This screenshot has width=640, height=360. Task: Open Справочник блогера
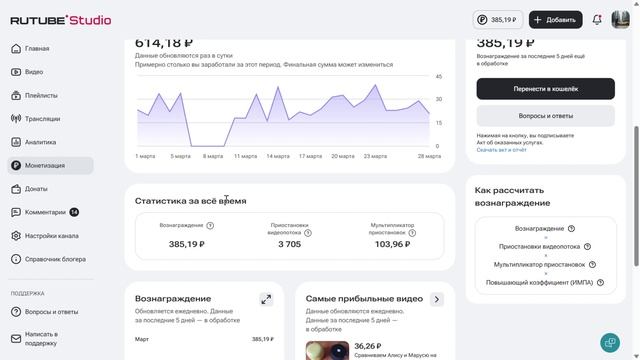pyautogui.click(x=55, y=259)
